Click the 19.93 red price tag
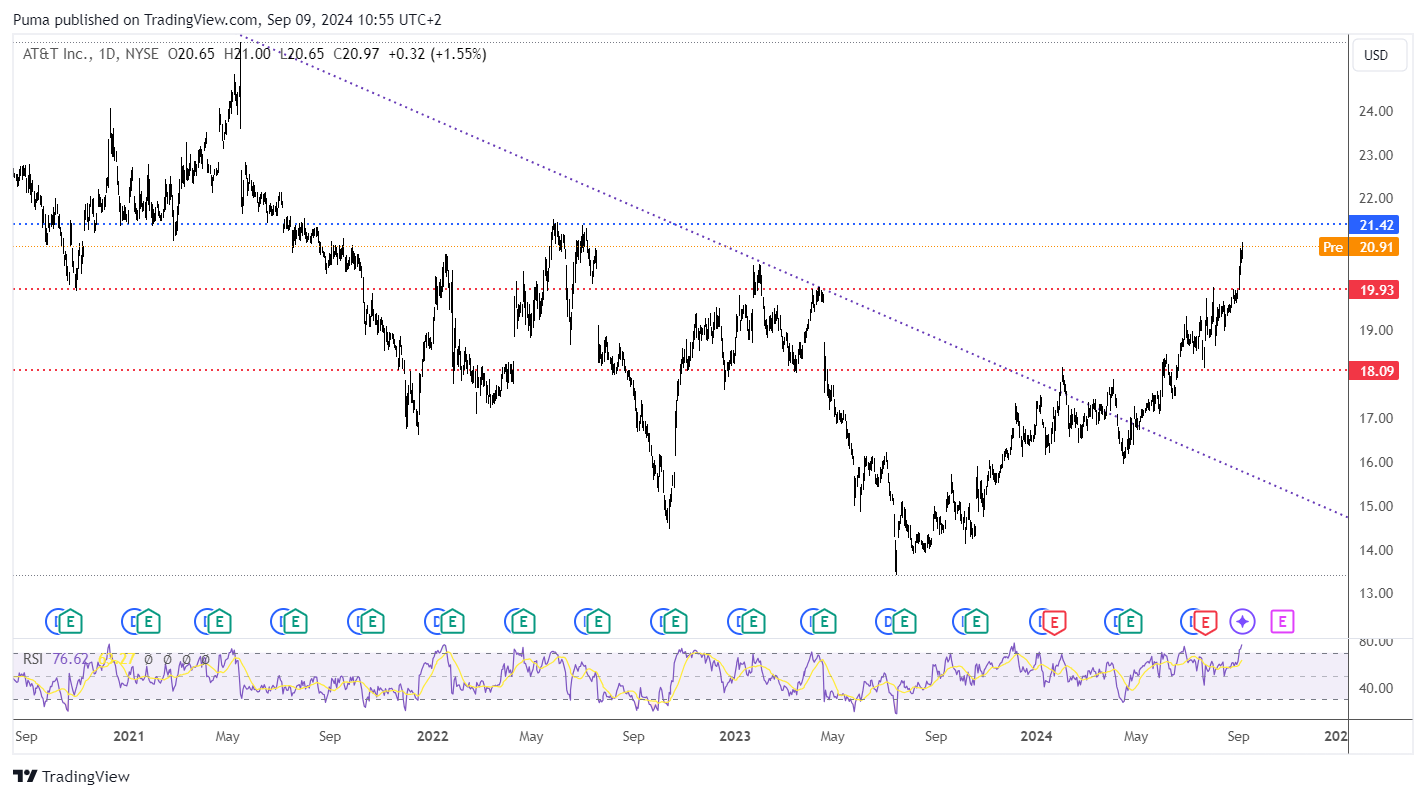 tap(1373, 290)
